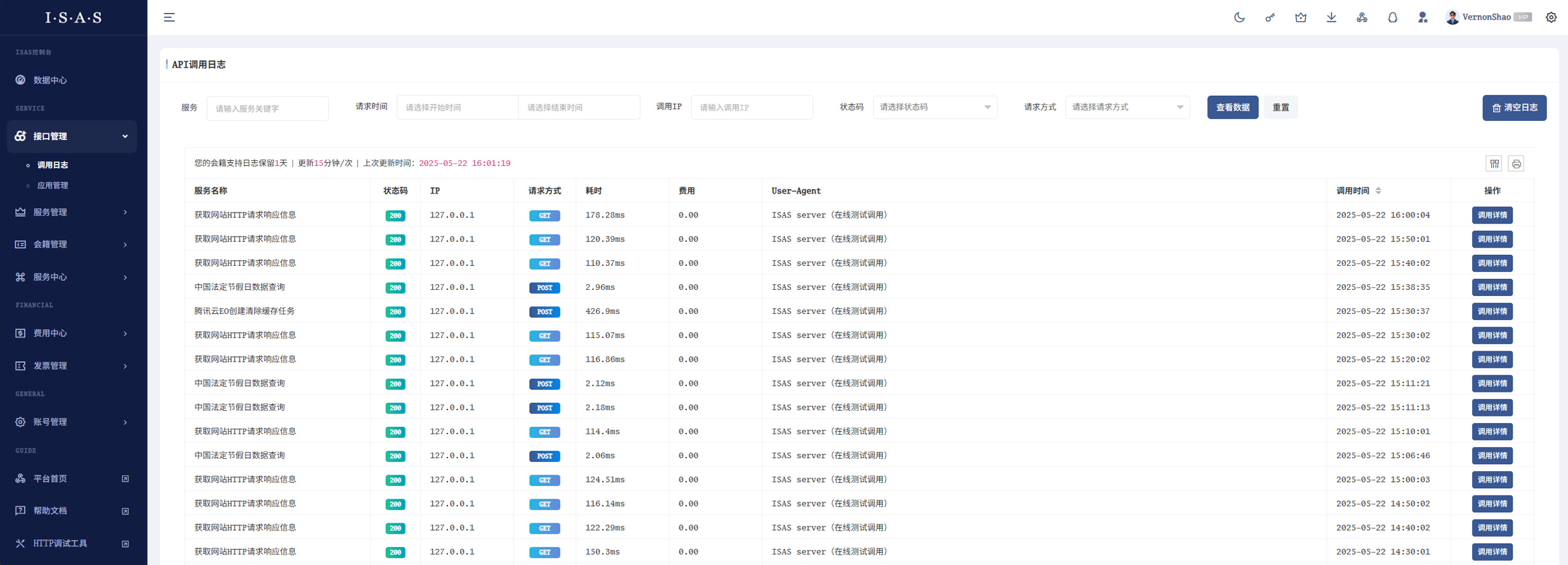
Task: Click the 清空日志 button
Action: (x=1514, y=108)
